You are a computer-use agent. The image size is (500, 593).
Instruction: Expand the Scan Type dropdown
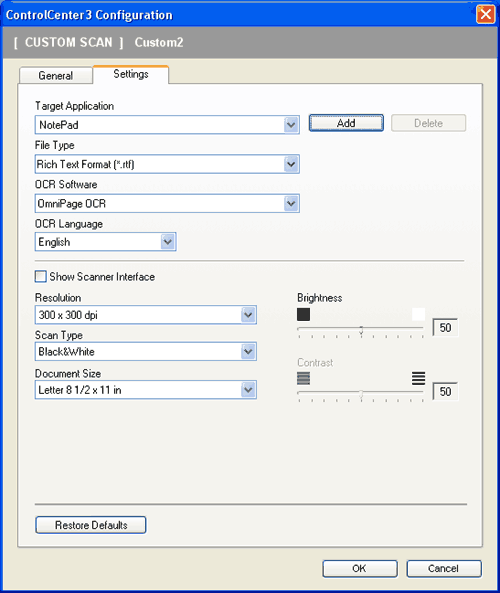[x=248, y=352]
